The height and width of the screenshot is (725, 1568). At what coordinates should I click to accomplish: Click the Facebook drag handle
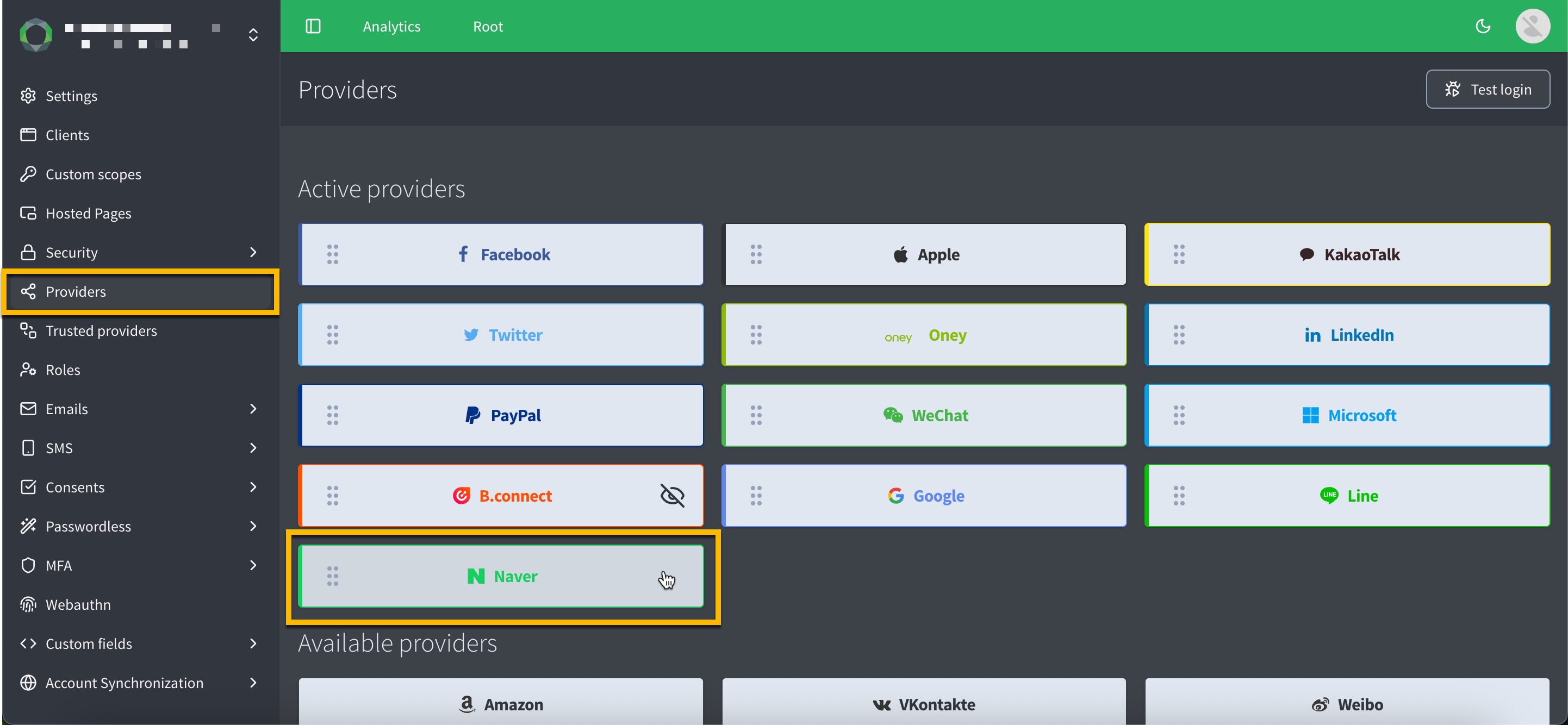click(332, 254)
